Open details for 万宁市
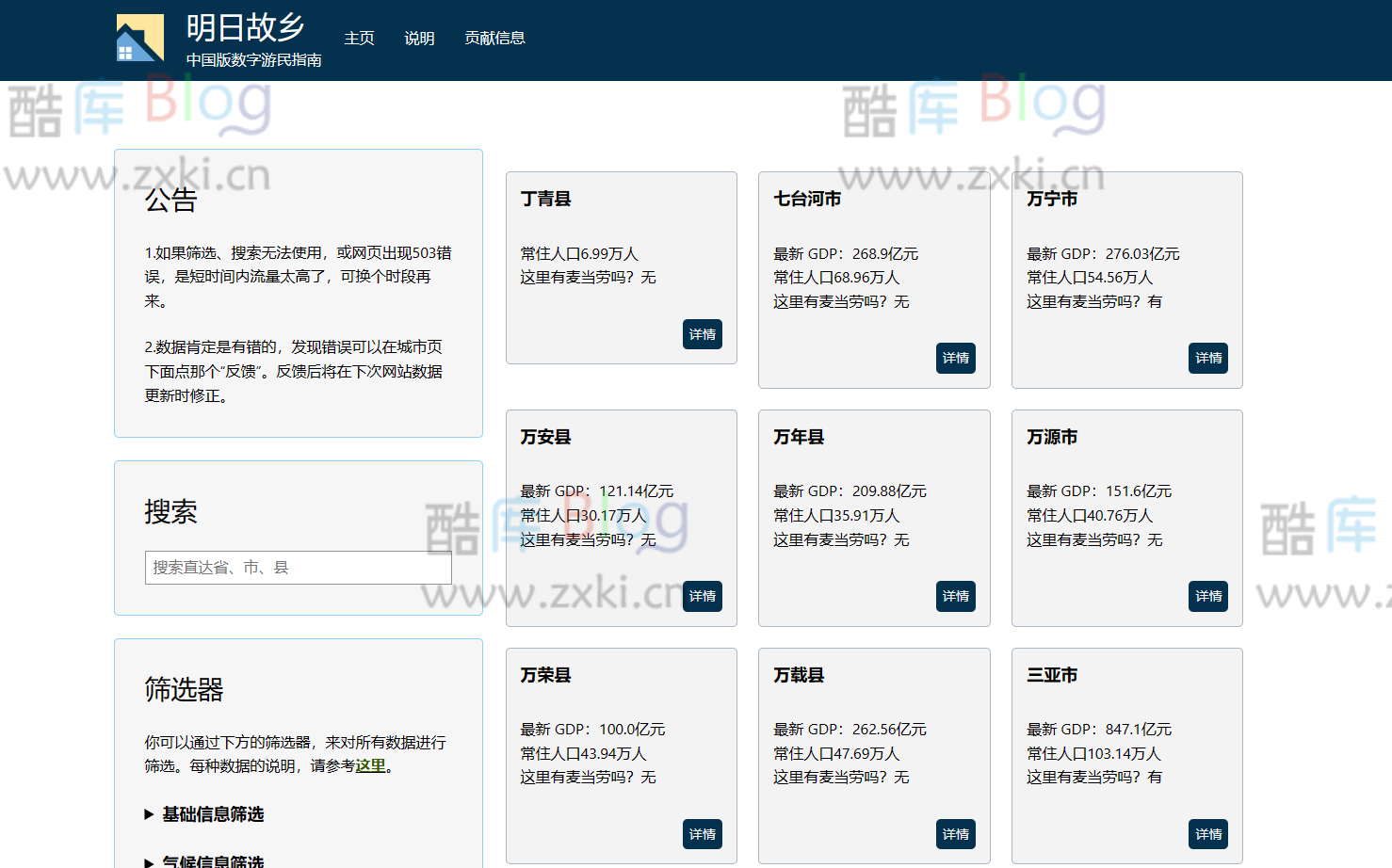The height and width of the screenshot is (868, 1392). tap(1207, 358)
